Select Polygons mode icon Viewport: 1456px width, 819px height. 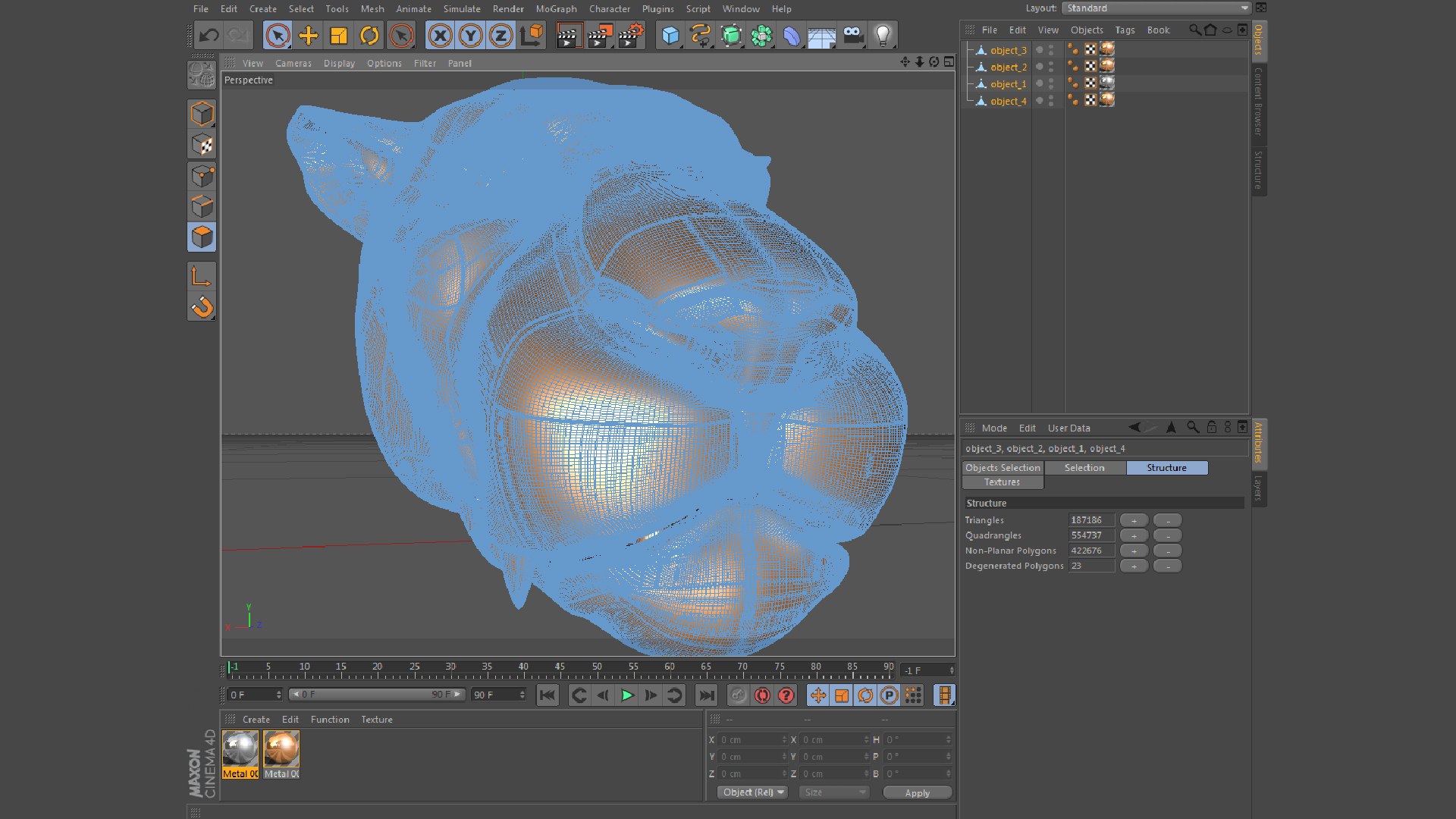(x=202, y=237)
